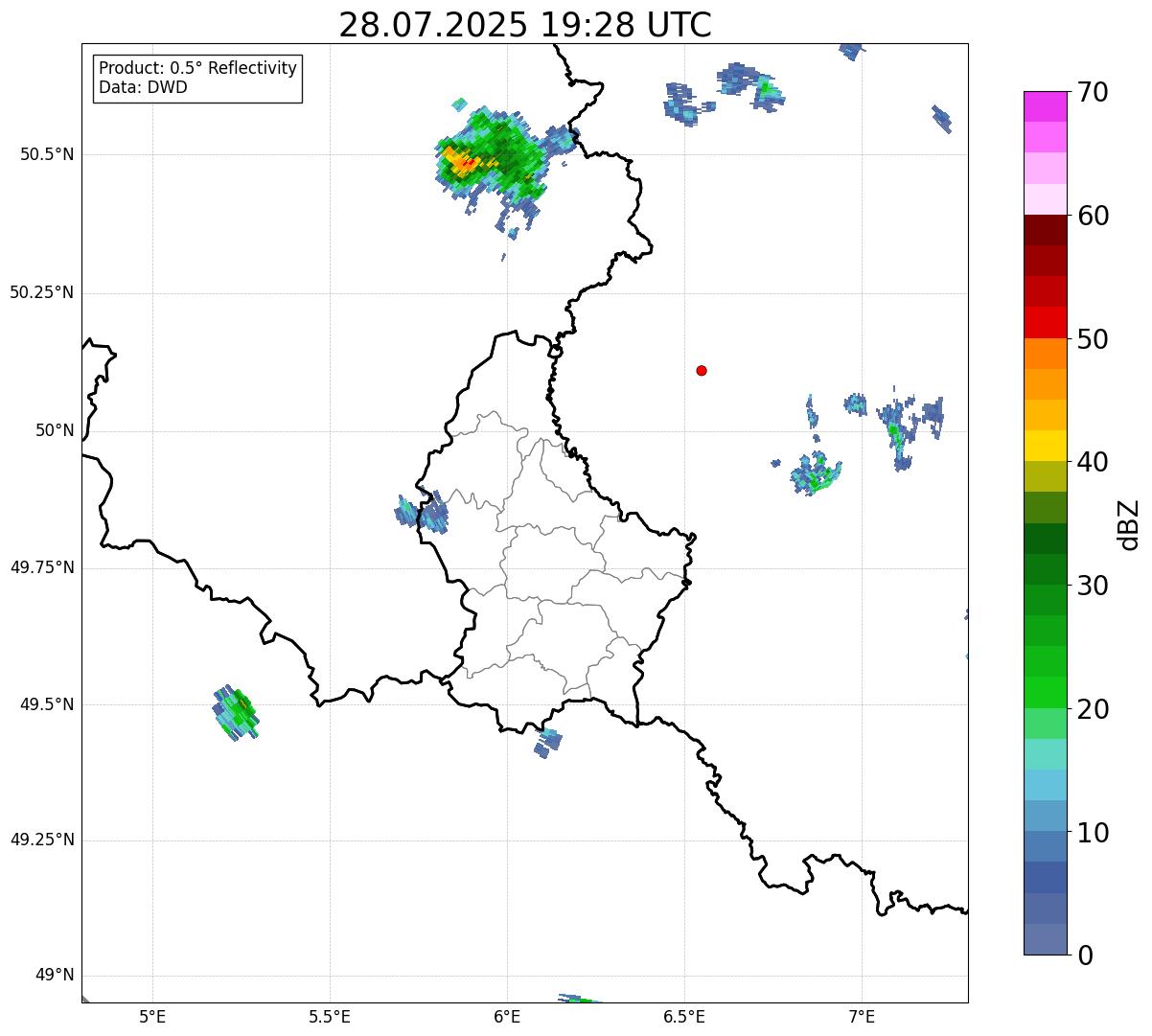The width and height of the screenshot is (1152, 1036).
Task: Click the dark maroon colorbar segment below 60
Action: click(1046, 230)
